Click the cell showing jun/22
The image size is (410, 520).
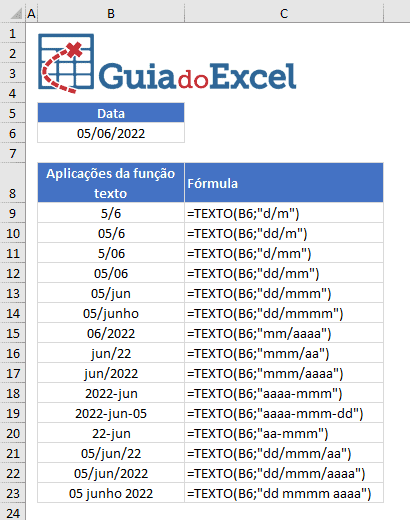tap(111, 353)
